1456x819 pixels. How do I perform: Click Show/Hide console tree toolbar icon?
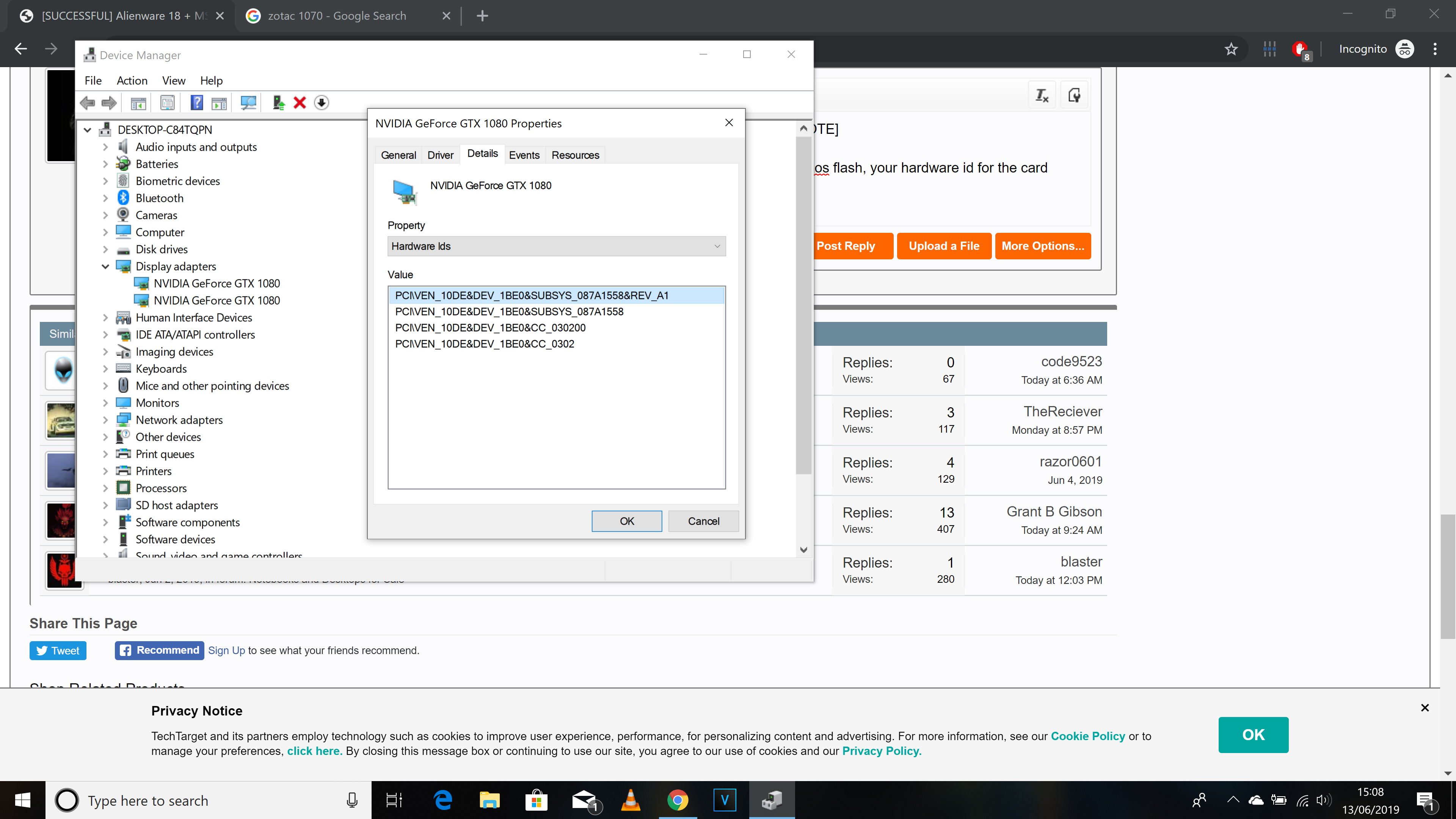pyautogui.click(x=138, y=103)
